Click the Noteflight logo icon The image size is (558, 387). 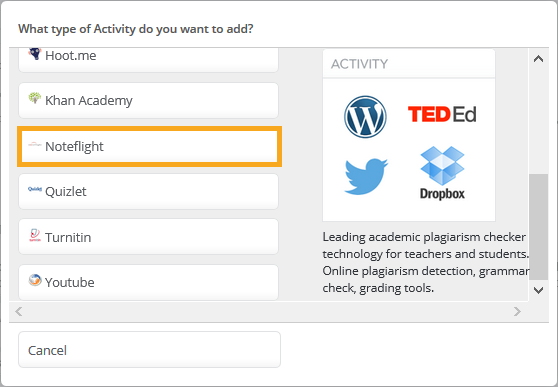[x=35, y=144]
